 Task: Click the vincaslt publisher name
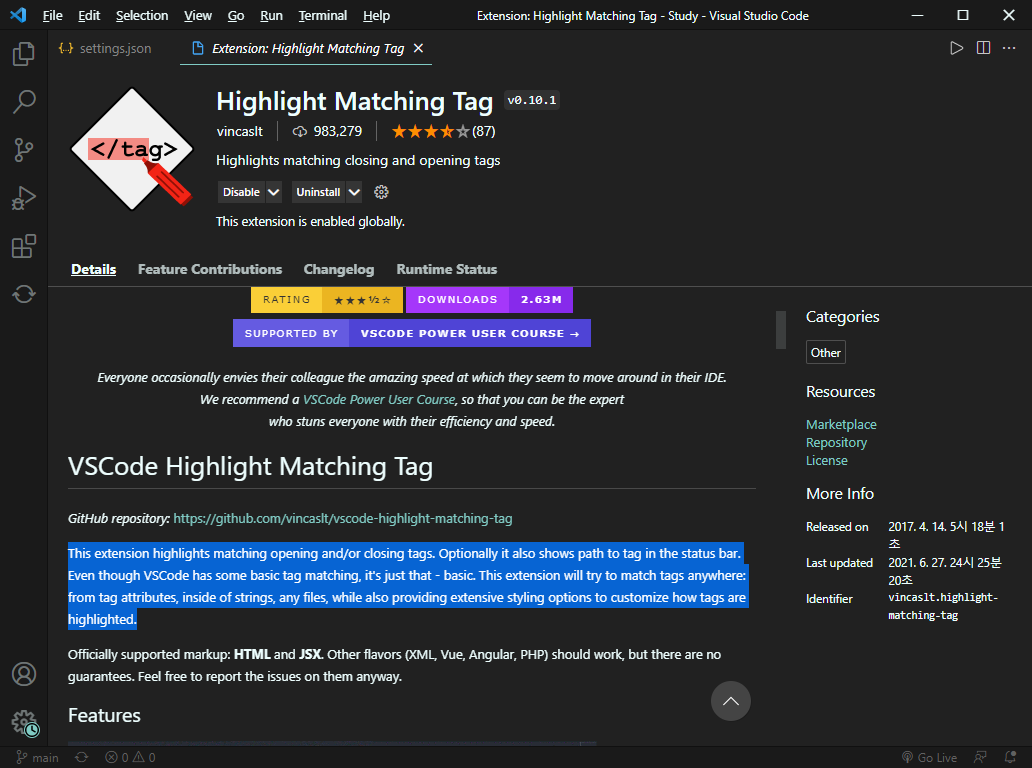pos(240,132)
